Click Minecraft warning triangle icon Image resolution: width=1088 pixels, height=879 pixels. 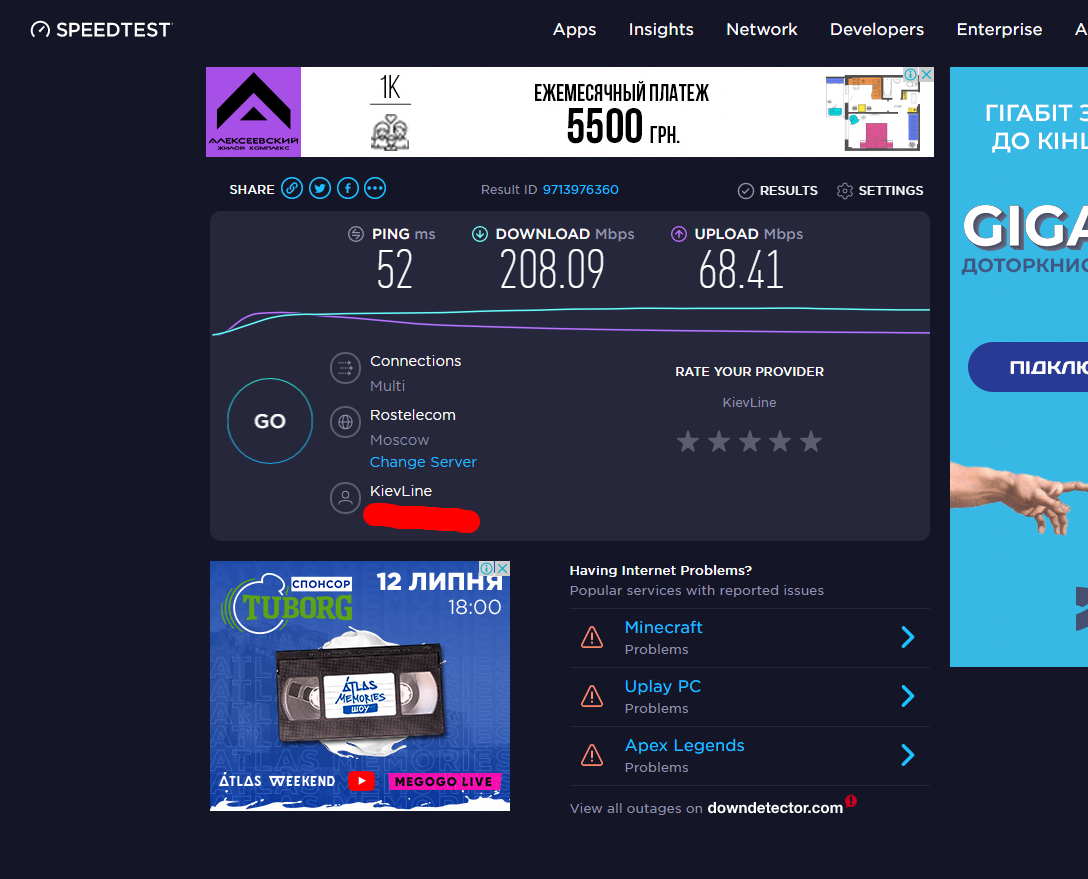[x=592, y=637]
